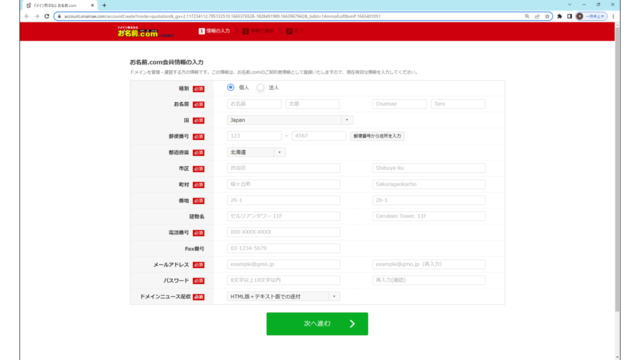Click the browser address bar URL
The image size is (640, 360).
pos(222,16)
